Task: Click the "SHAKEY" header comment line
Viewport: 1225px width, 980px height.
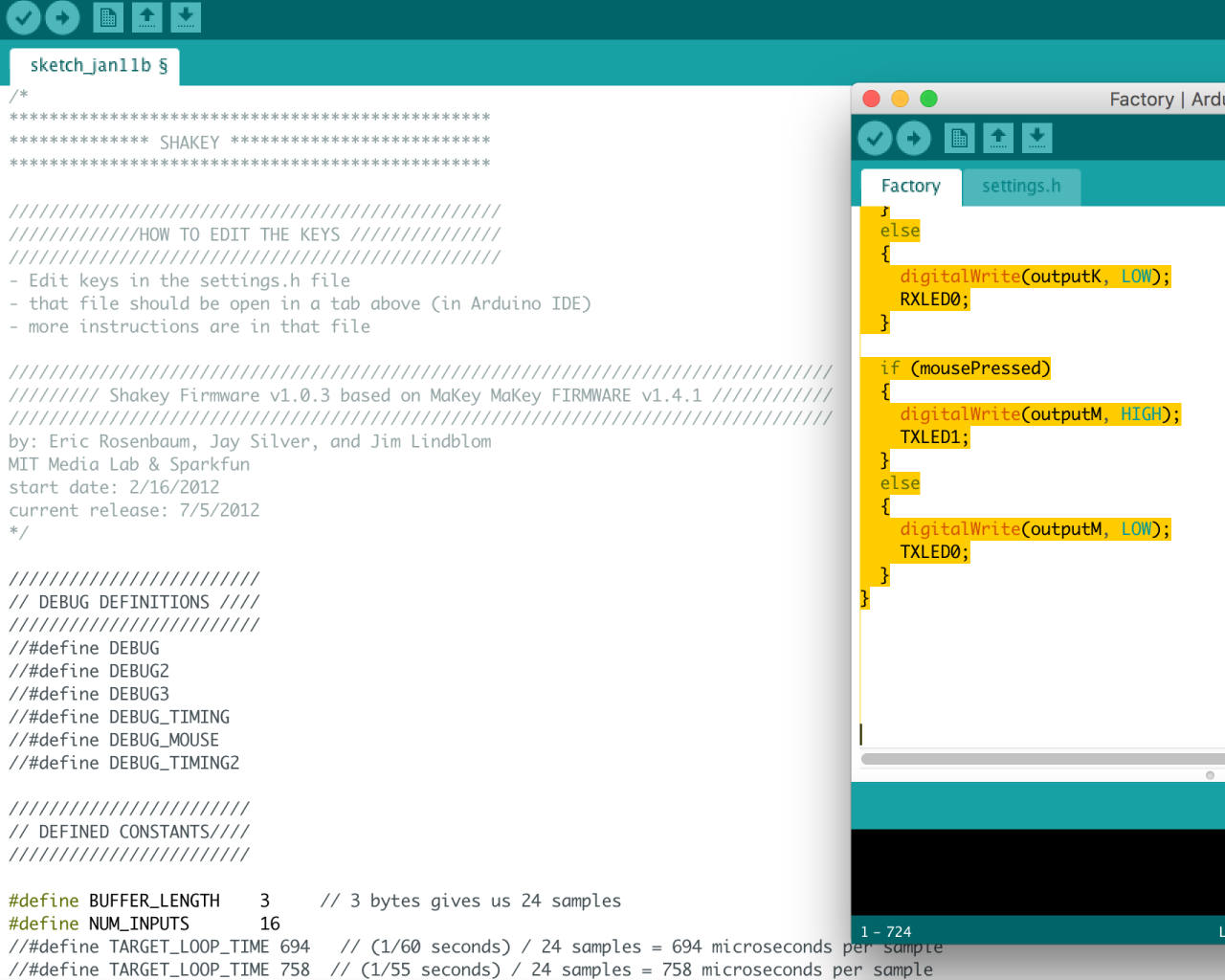Action: tap(250, 143)
